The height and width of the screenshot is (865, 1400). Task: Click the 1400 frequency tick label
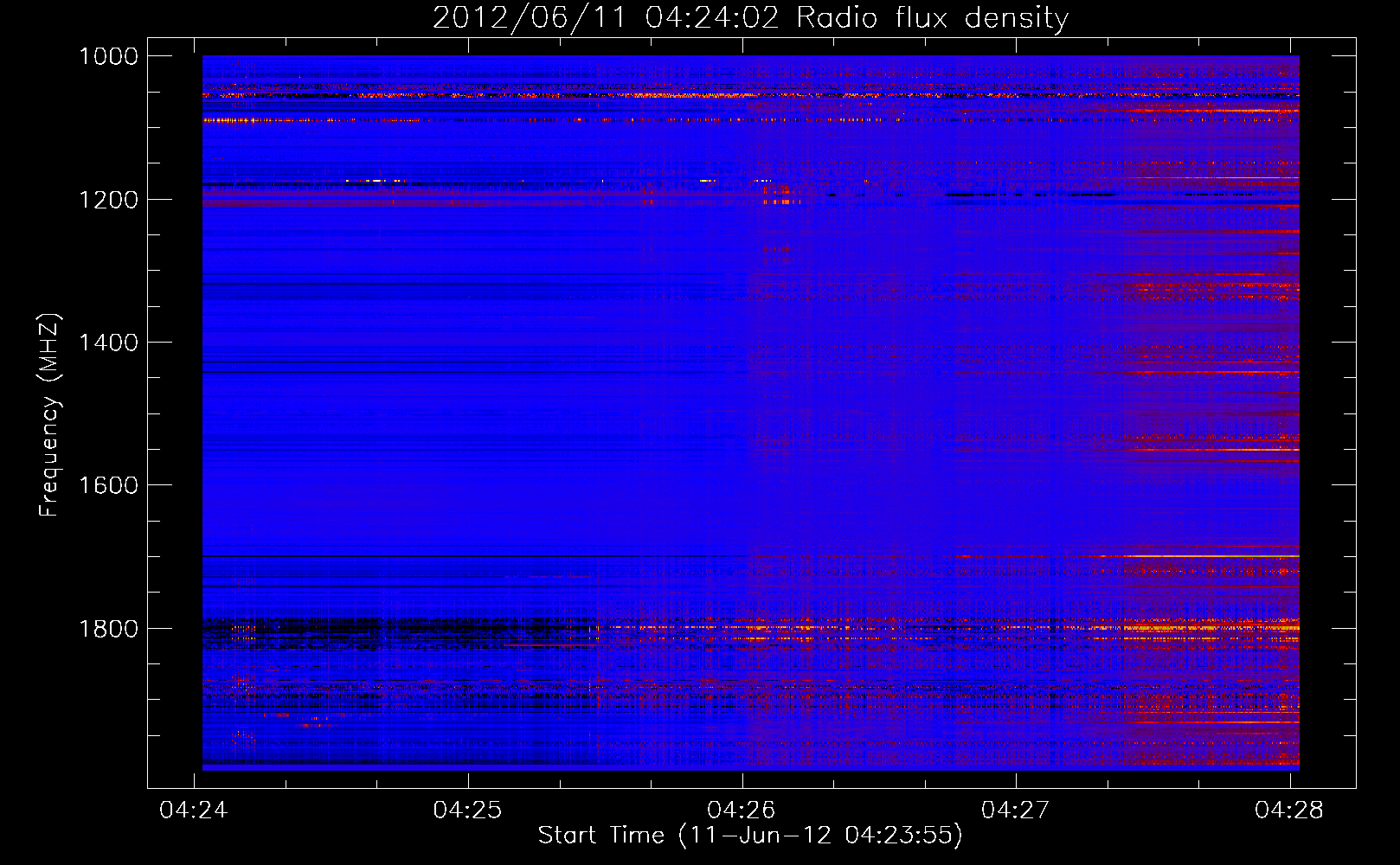click(x=108, y=343)
